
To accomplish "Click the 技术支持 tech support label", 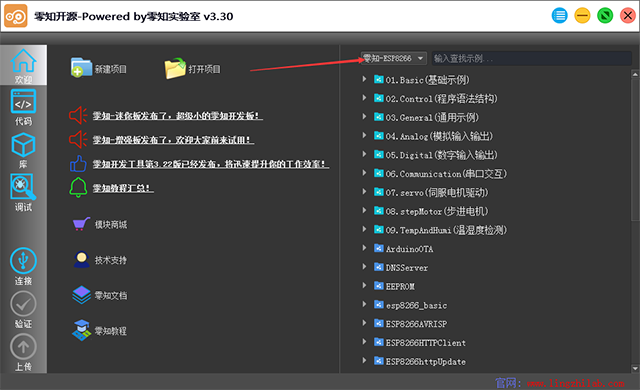I will coord(111,260).
